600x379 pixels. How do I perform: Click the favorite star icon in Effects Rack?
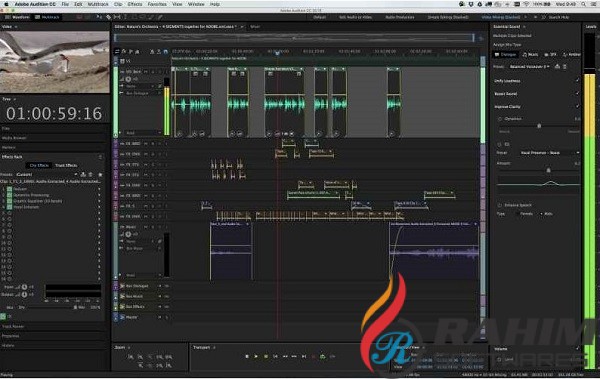(100, 175)
